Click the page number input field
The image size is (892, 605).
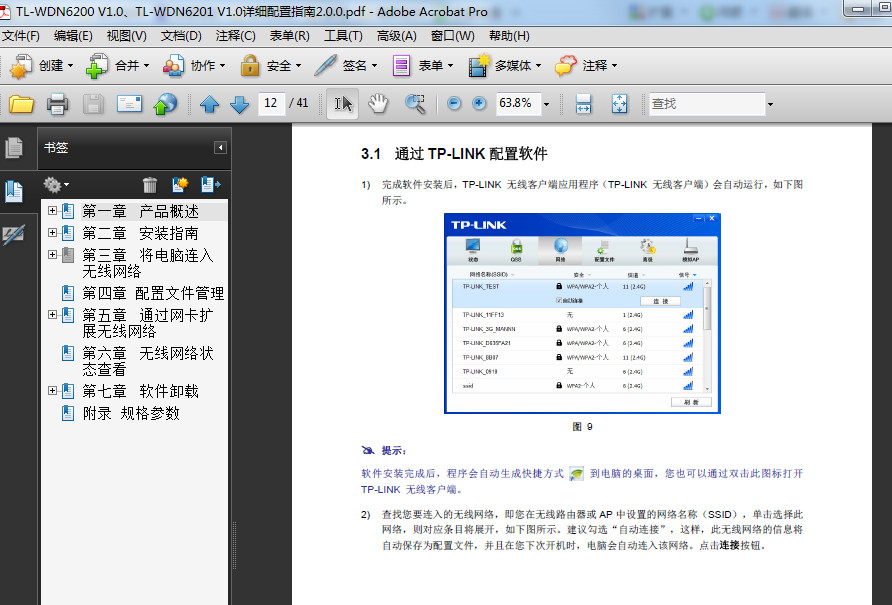pos(270,103)
